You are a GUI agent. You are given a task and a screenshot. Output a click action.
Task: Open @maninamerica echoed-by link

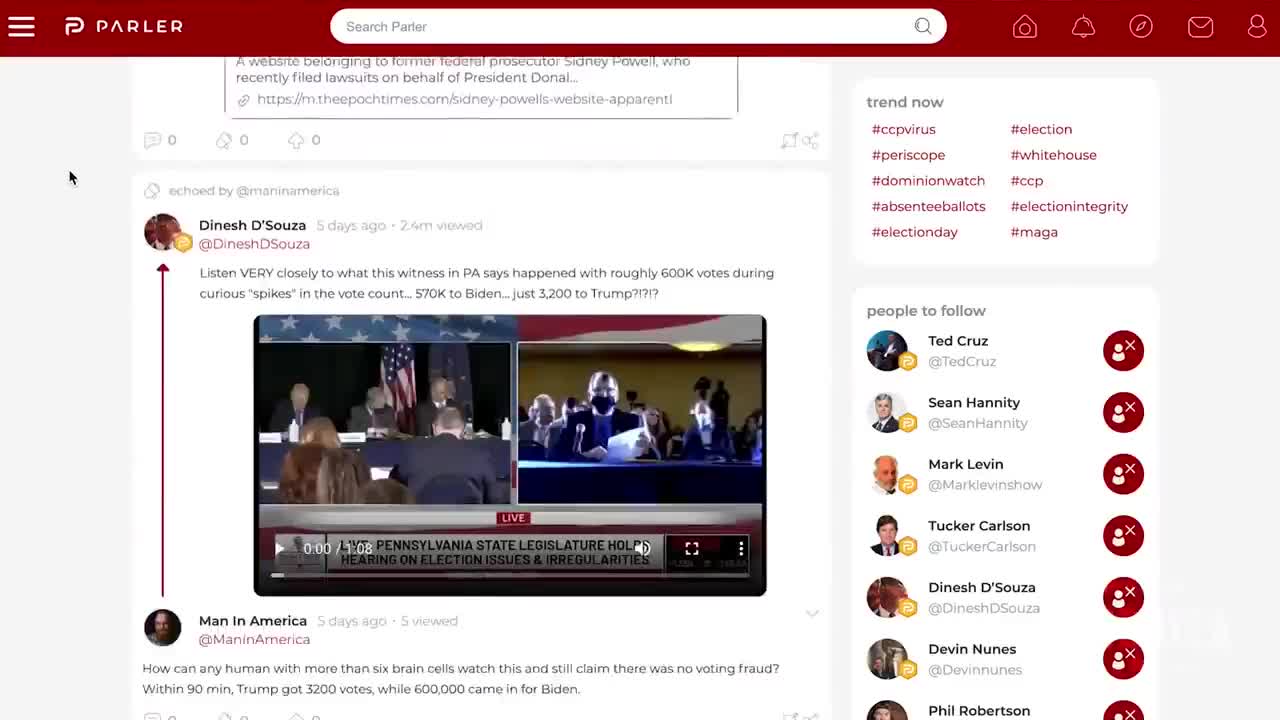coord(288,190)
